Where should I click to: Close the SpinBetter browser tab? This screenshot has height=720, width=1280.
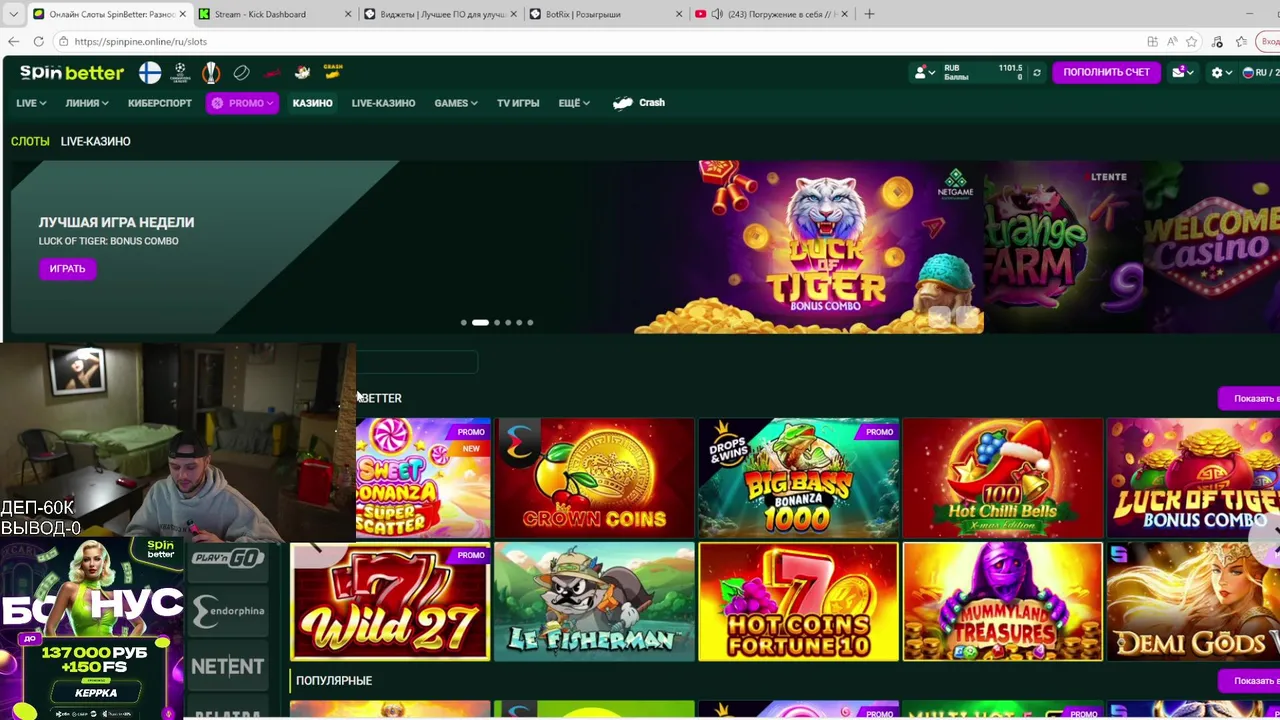(x=183, y=14)
